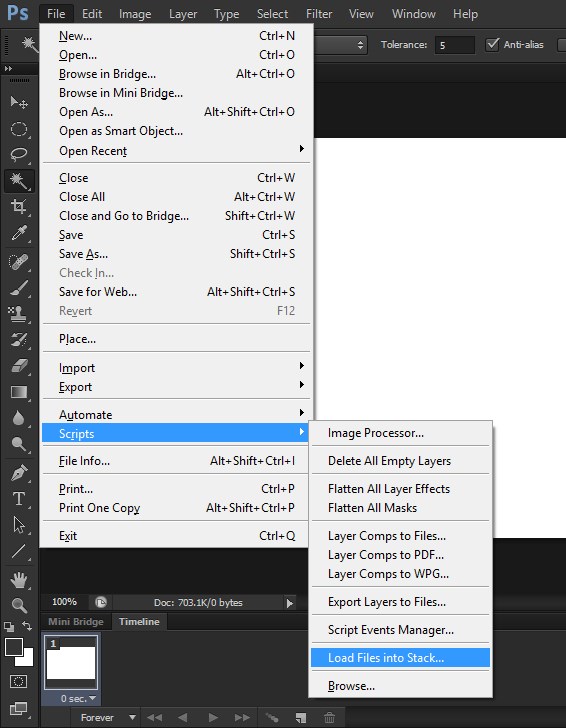The width and height of the screenshot is (566, 728).
Task: Select the Brush tool
Action: point(19,288)
